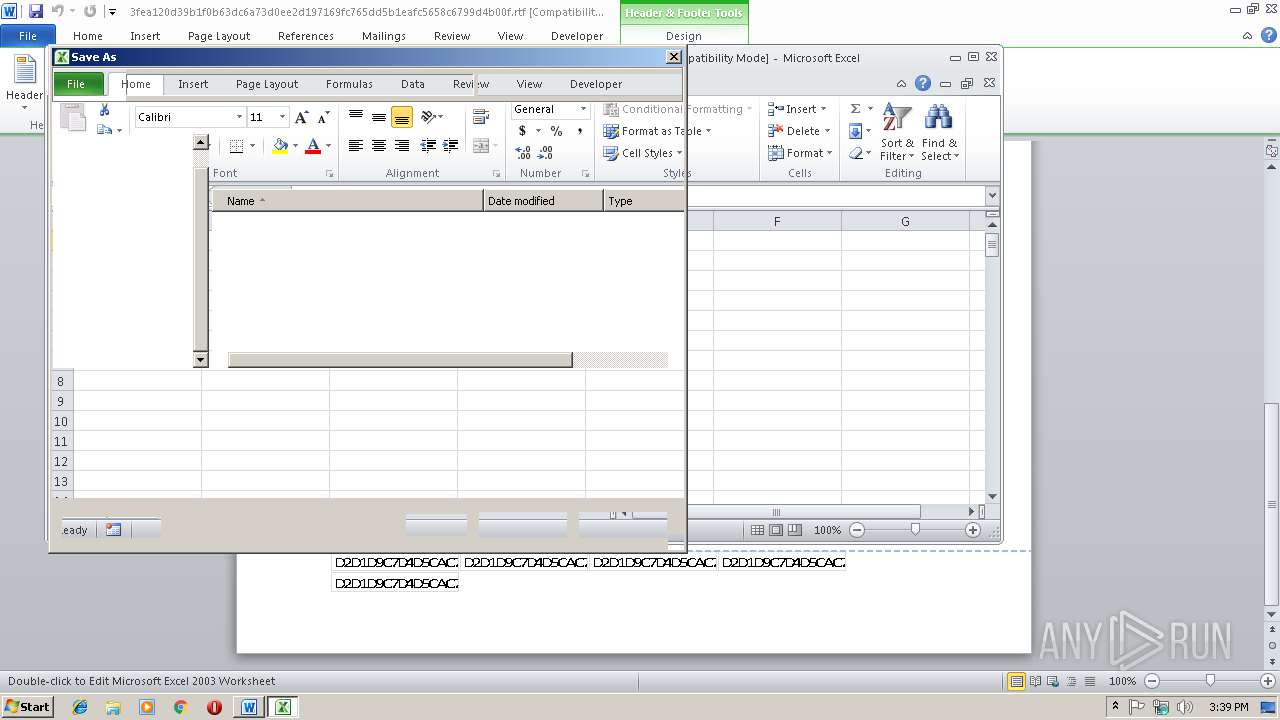Click the Cut scissors icon
Screen dimensions: 1280x720
[x=104, y=110]
